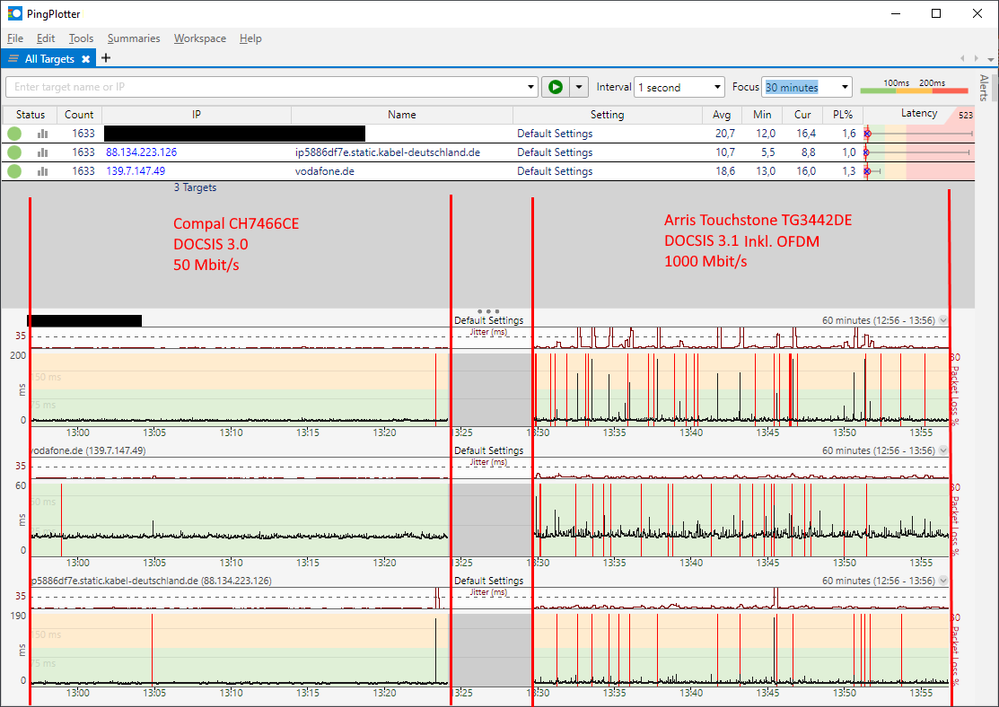
Task: Click the bar-chart history icon for 88.134.223.126
Action: (x=41, y=152)
